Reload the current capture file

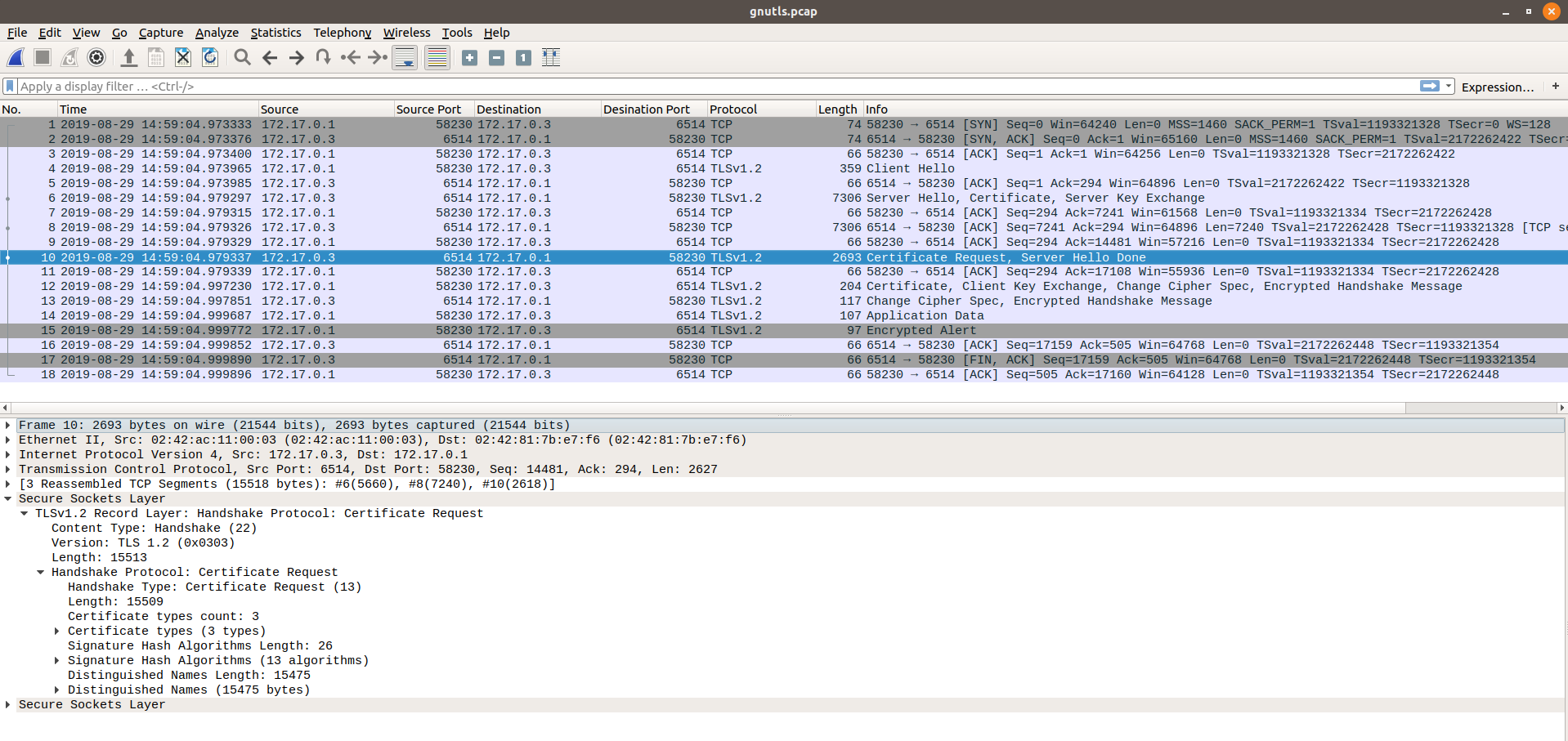(x=210, y=57)
